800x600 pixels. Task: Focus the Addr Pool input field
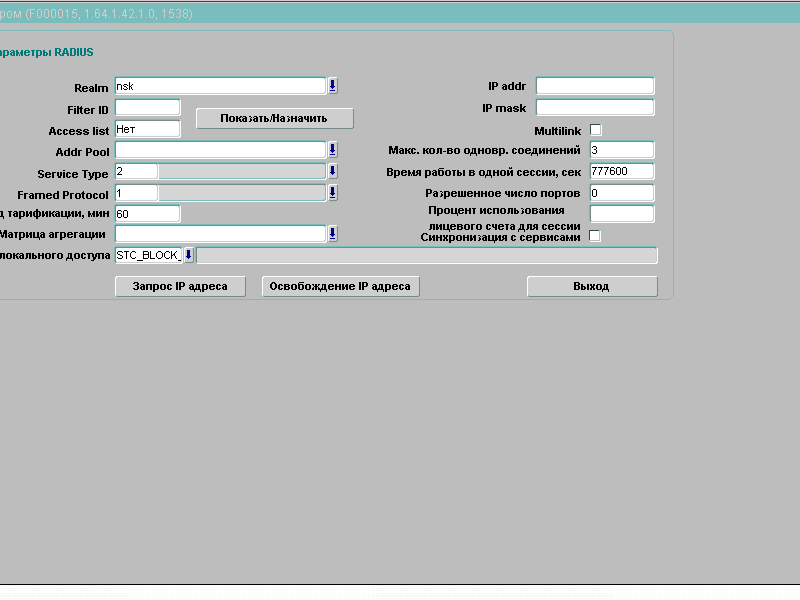tap(220, 150)
